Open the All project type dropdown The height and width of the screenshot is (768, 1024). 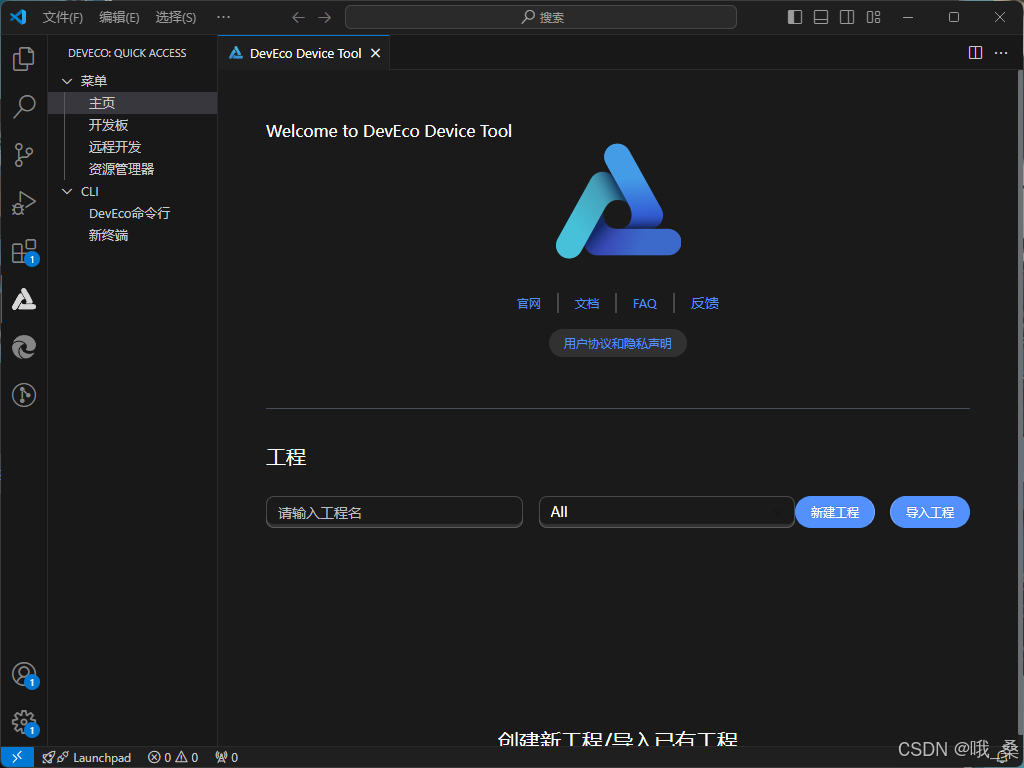(x=666, y=512)
